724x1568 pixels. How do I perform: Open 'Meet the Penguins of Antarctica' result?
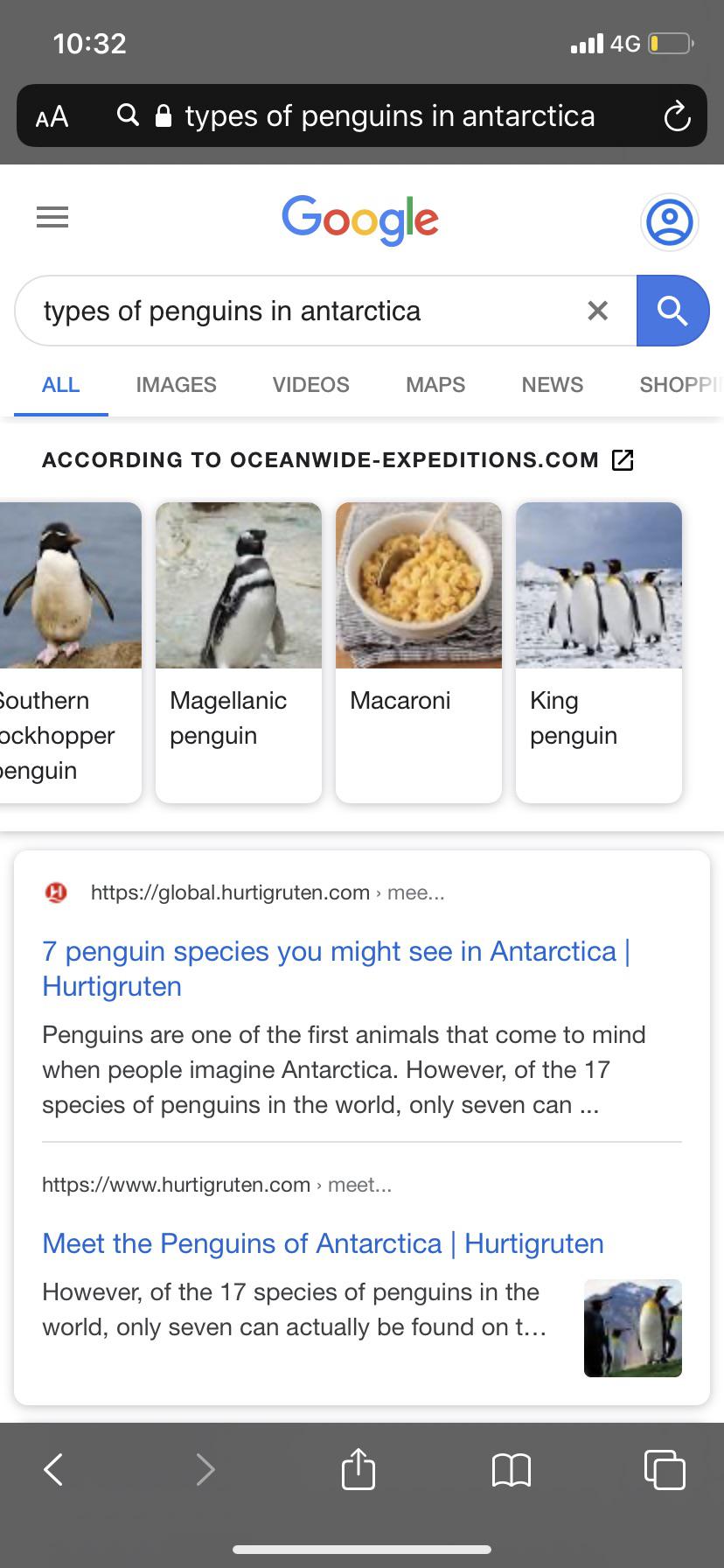323,1243
